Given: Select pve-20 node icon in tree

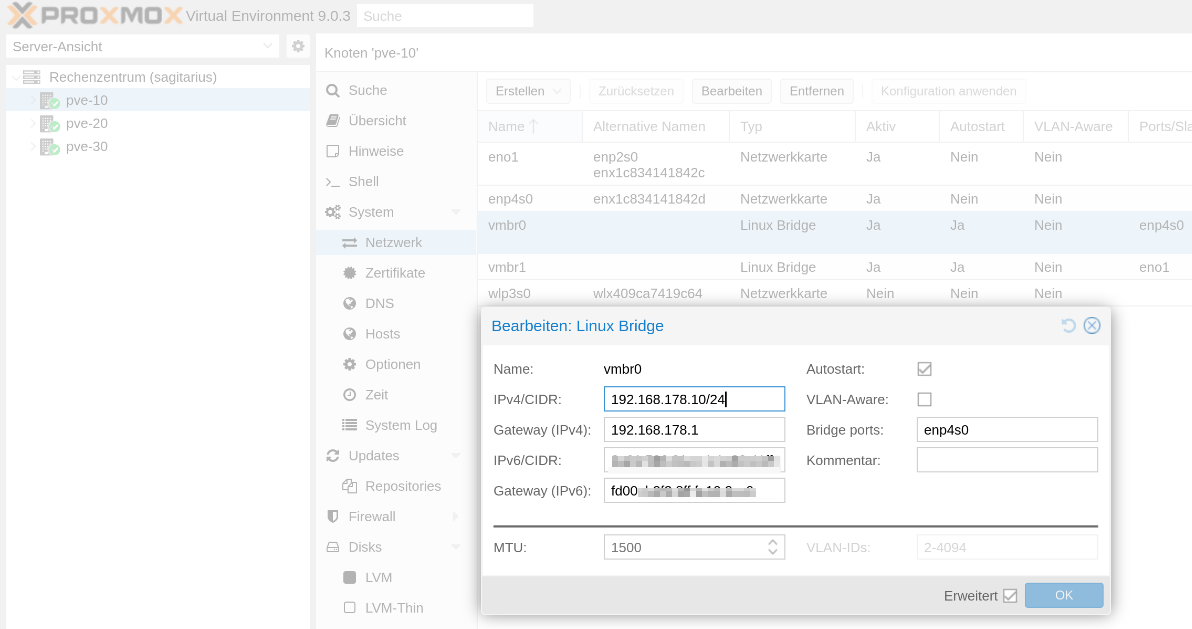Looking at the screenshot, I should pos(50,124).
